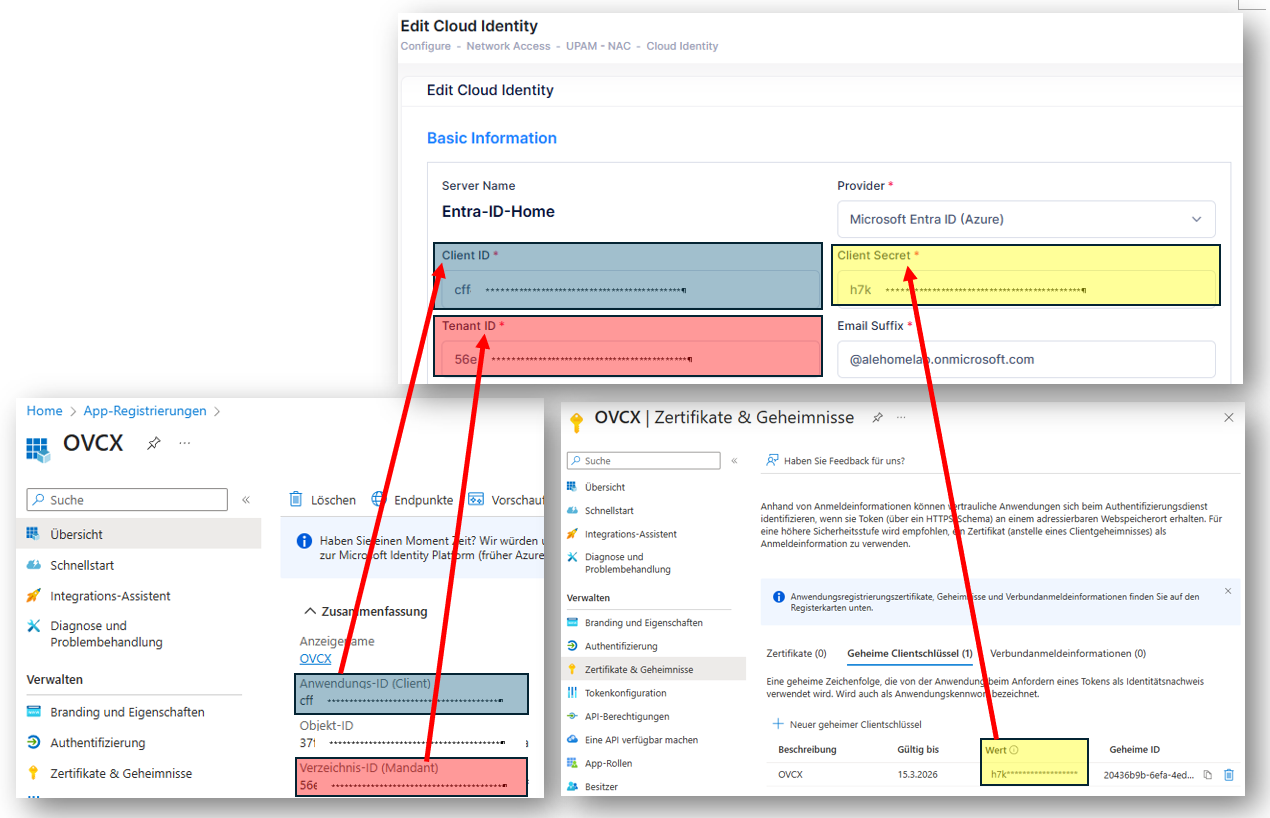Open Eine API verfügbar machen

(641, 740)
